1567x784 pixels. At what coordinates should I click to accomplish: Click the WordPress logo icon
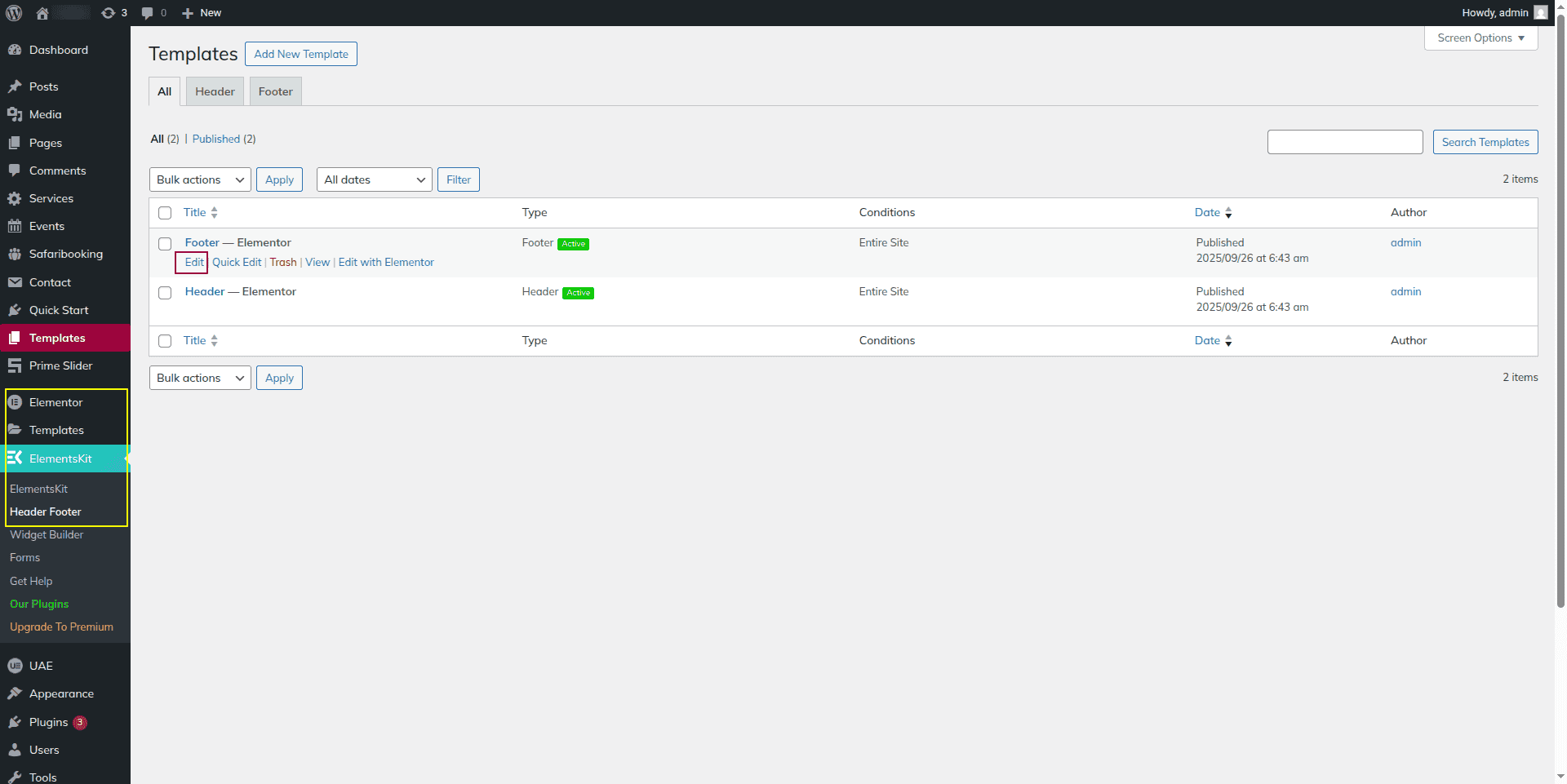(14, 13)
